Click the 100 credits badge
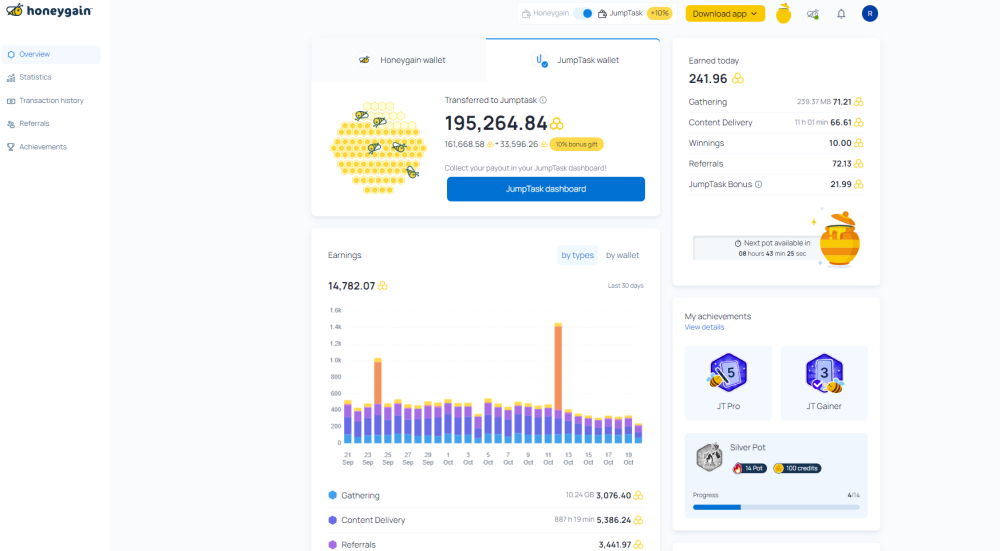The image size is (1000, 551). click(797, 468)
